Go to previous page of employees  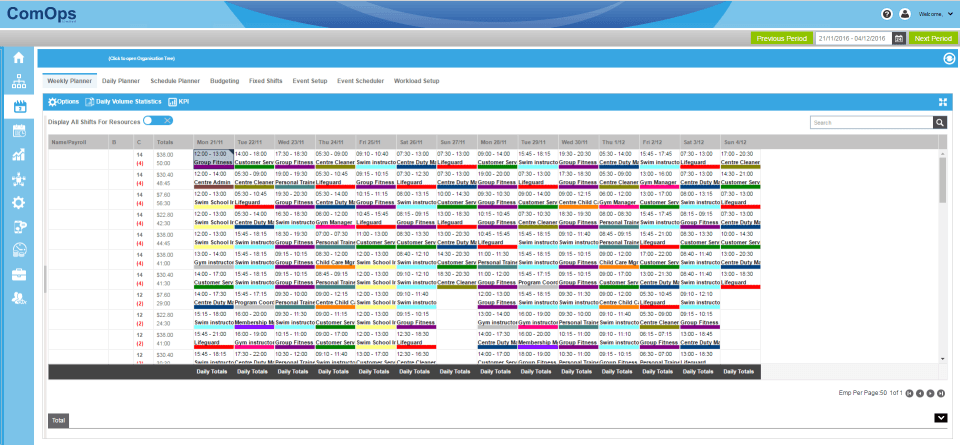(920, 394)
